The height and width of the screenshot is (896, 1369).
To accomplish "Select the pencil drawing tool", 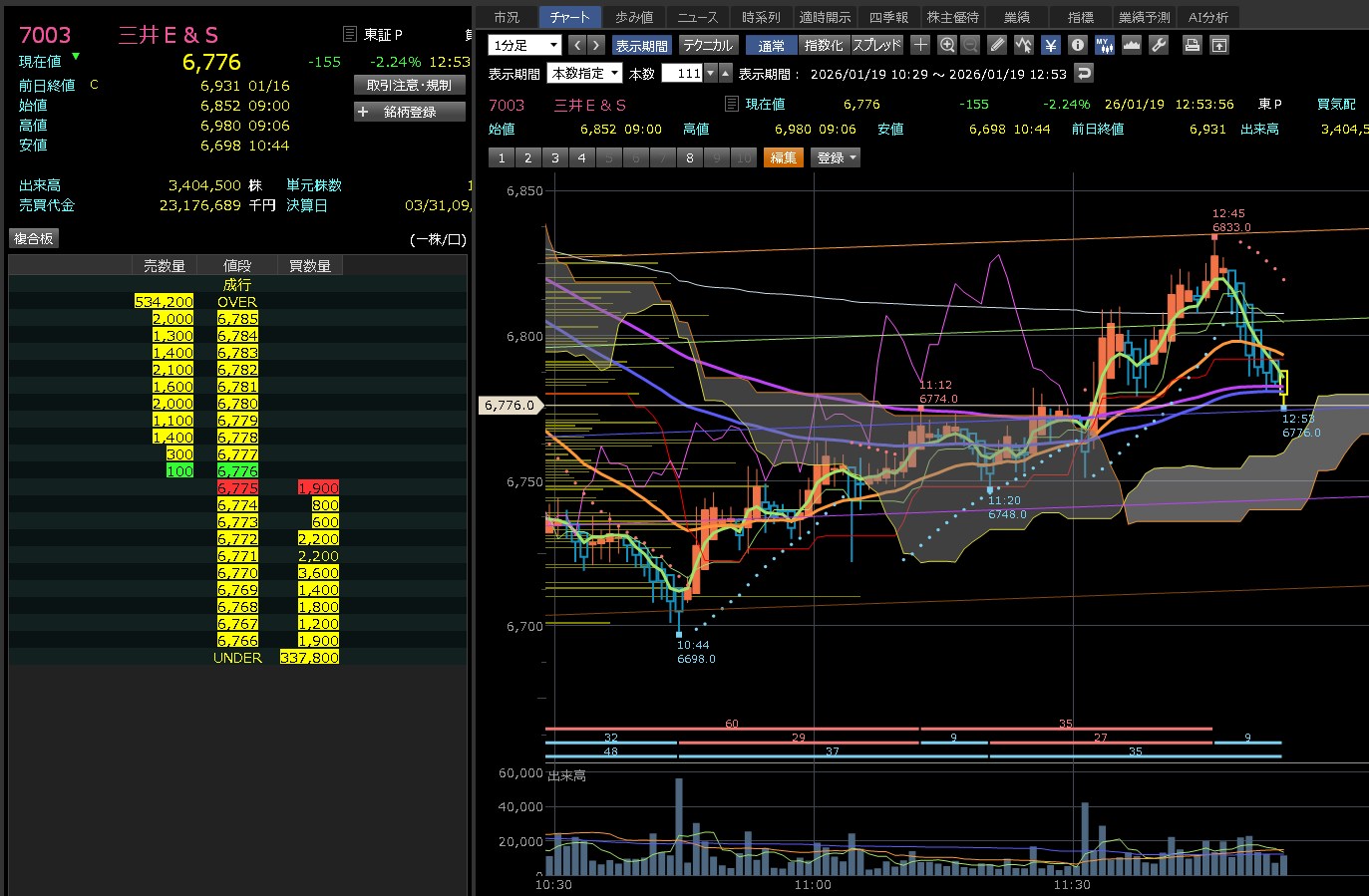I will click(x=997, y=45).
